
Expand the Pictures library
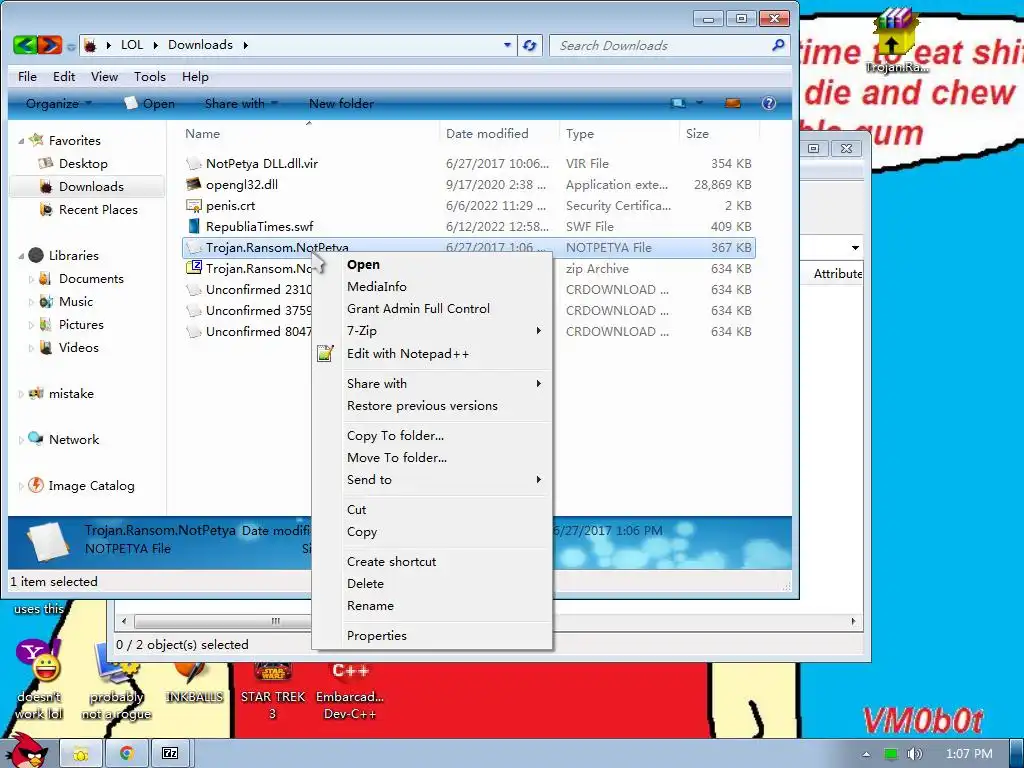tap(31, 325)
